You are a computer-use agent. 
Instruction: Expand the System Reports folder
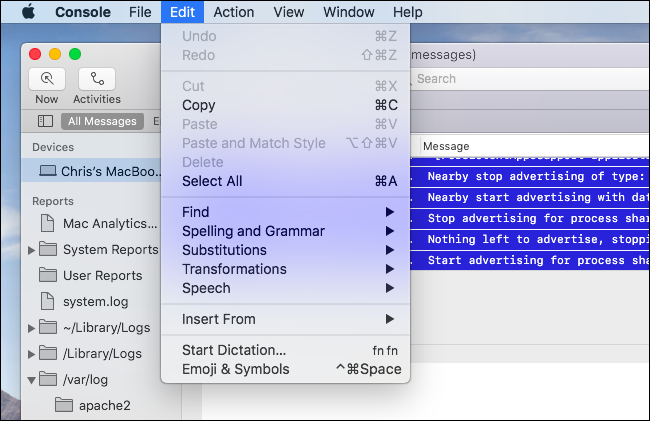pyautogui.click(x=32, y=249)
